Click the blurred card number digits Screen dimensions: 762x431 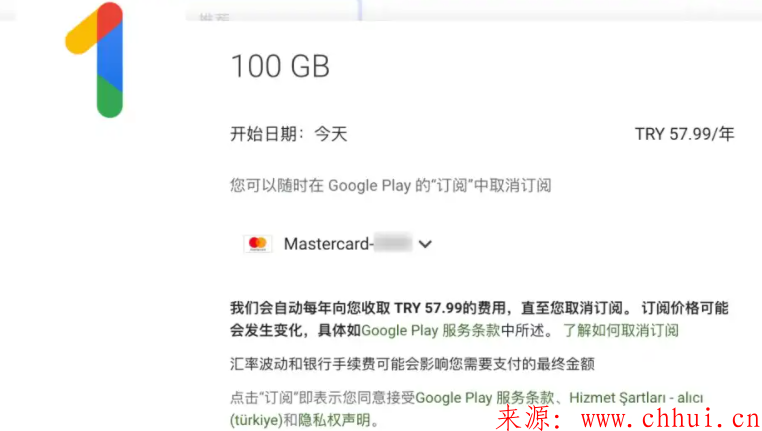393,243
